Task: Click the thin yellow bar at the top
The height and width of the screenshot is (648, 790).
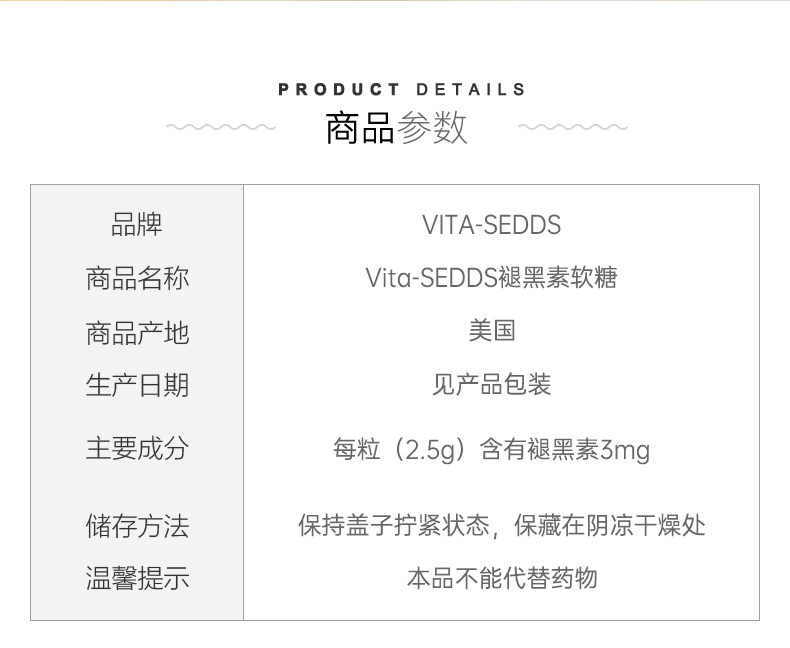Action: (395, 1)
